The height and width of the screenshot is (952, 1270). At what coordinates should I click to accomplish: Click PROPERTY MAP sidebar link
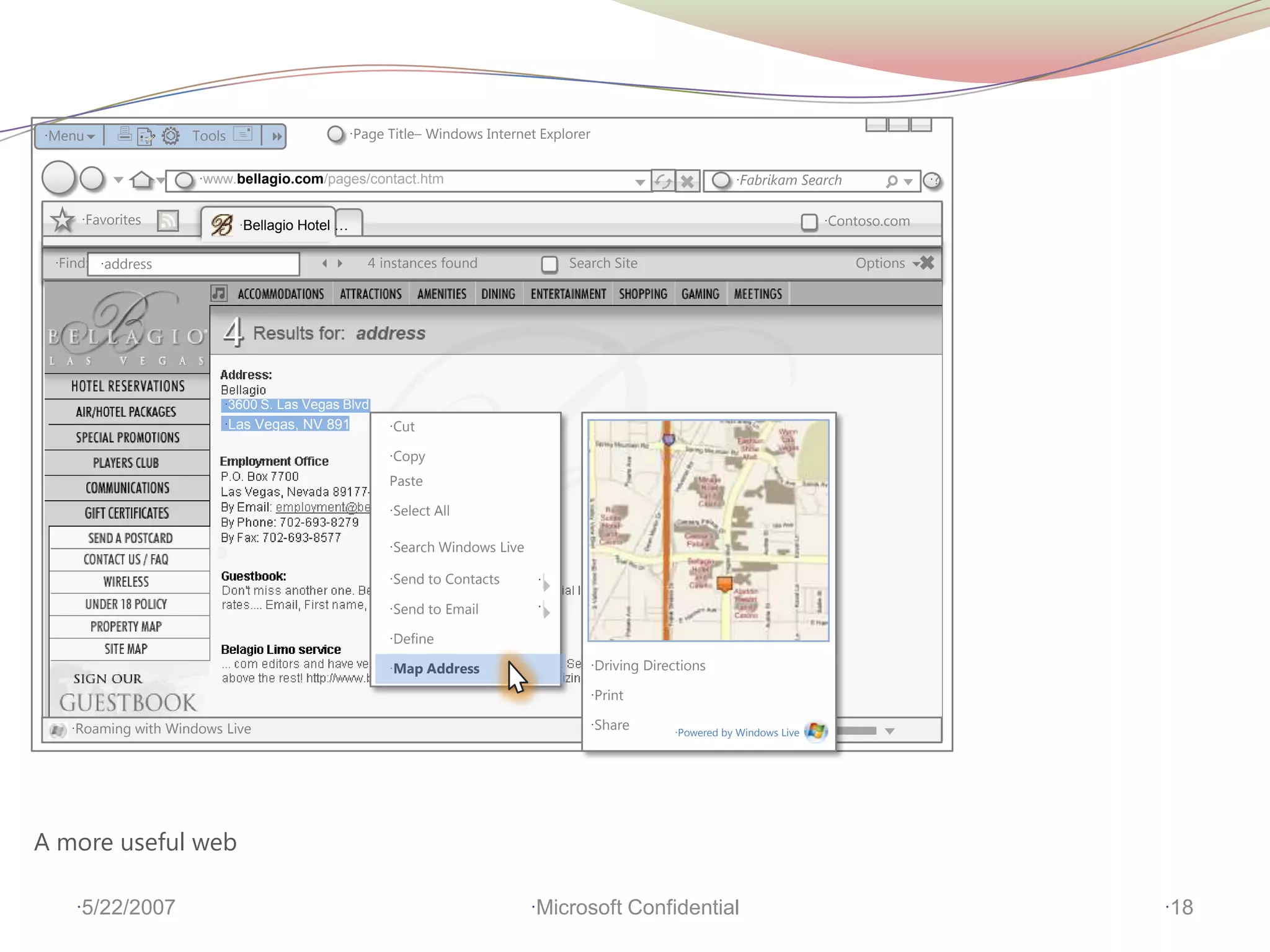(126, 627)
